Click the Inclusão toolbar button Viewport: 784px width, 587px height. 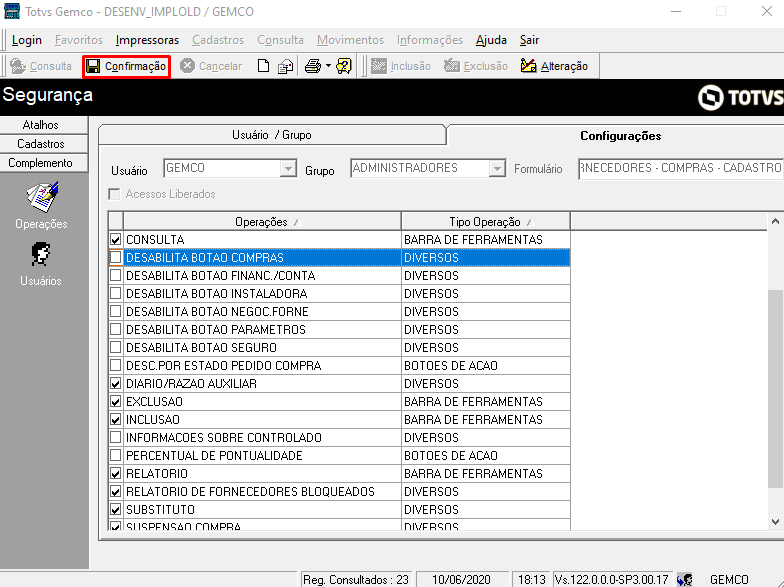400,66
